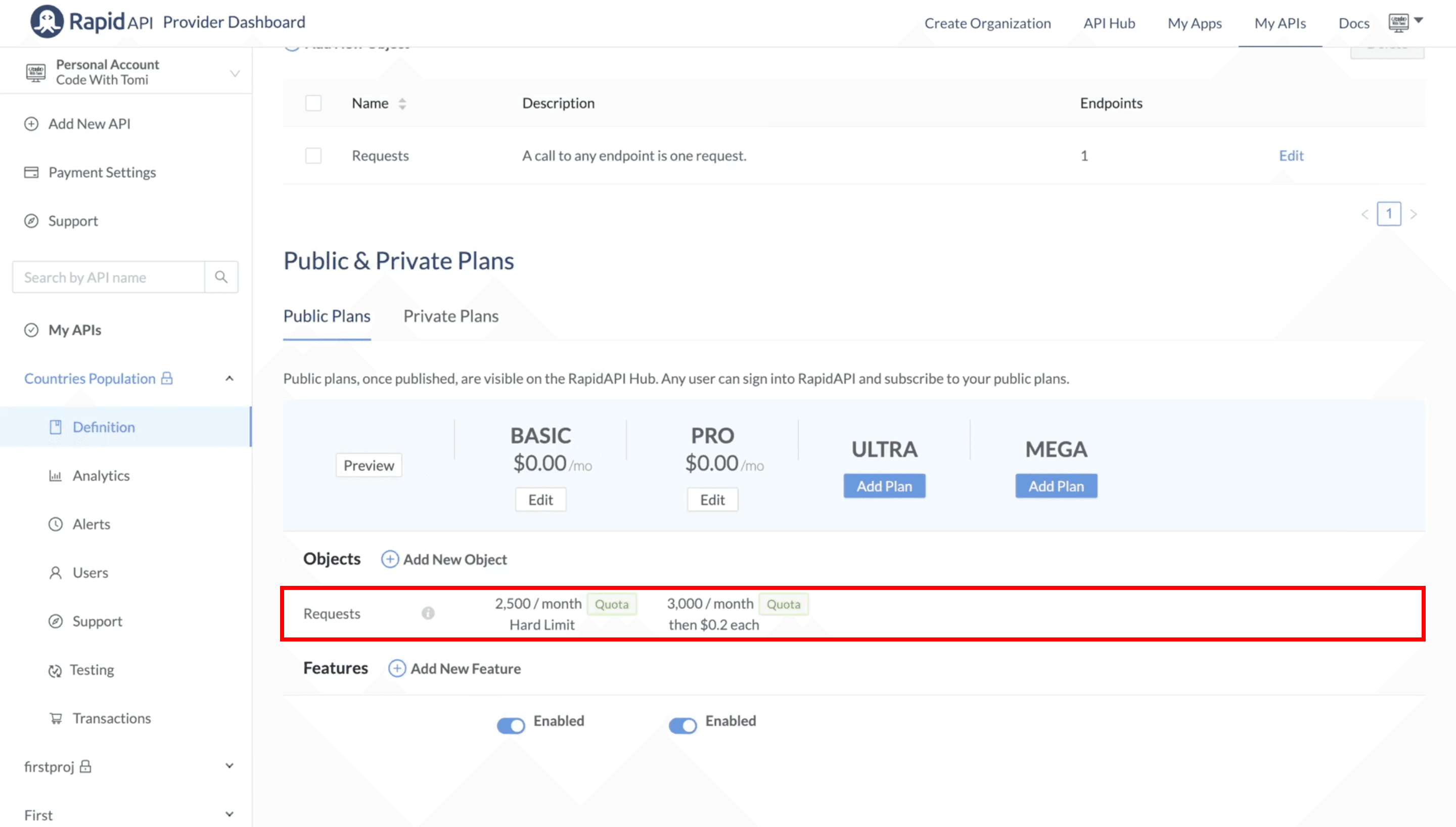This screenshot has width=1456, height=827.
Task: Click the Add New Feature plus icon
Action: pyautogui.click(x=397, y=669)
